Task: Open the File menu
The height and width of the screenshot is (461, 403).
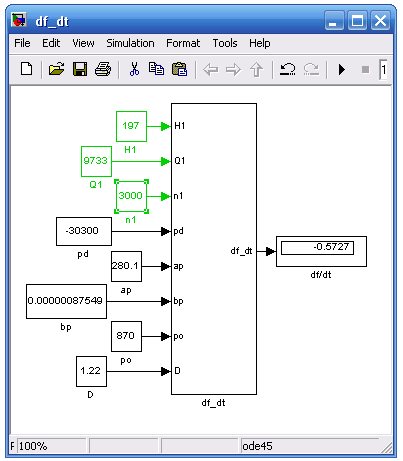Action: (x=22, y=43)
